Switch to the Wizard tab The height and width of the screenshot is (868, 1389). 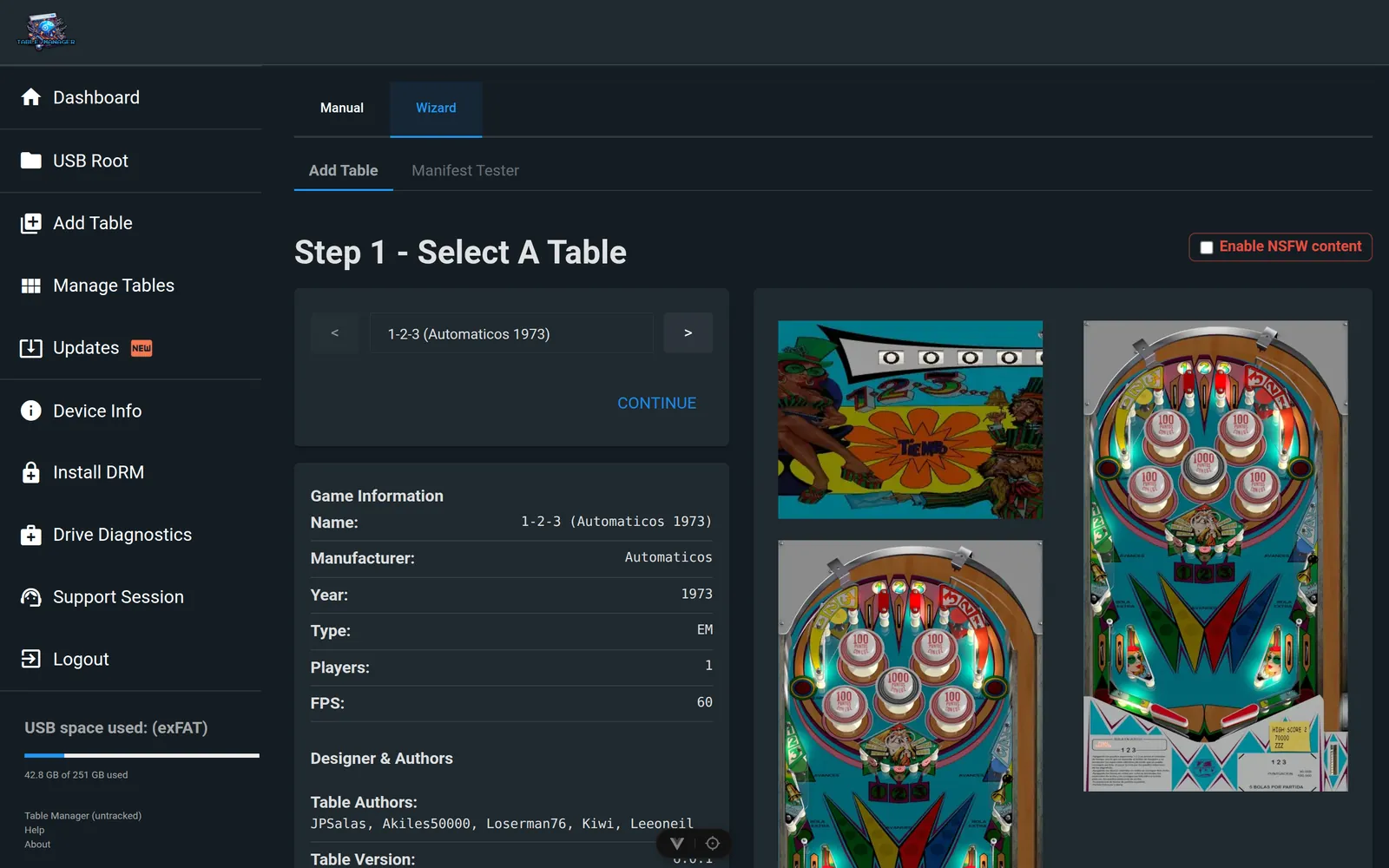(x=436, y=108)
